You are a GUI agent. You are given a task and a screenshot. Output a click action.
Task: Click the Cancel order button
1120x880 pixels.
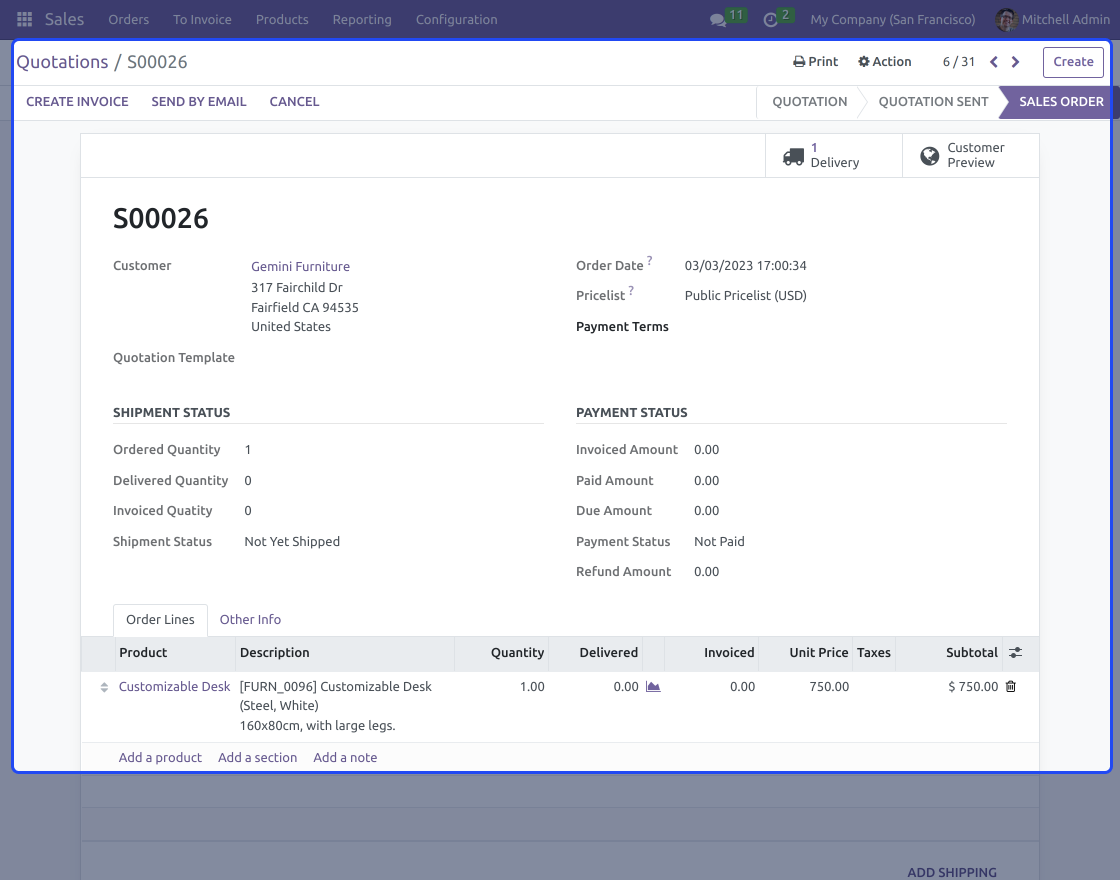click(294, 101)
